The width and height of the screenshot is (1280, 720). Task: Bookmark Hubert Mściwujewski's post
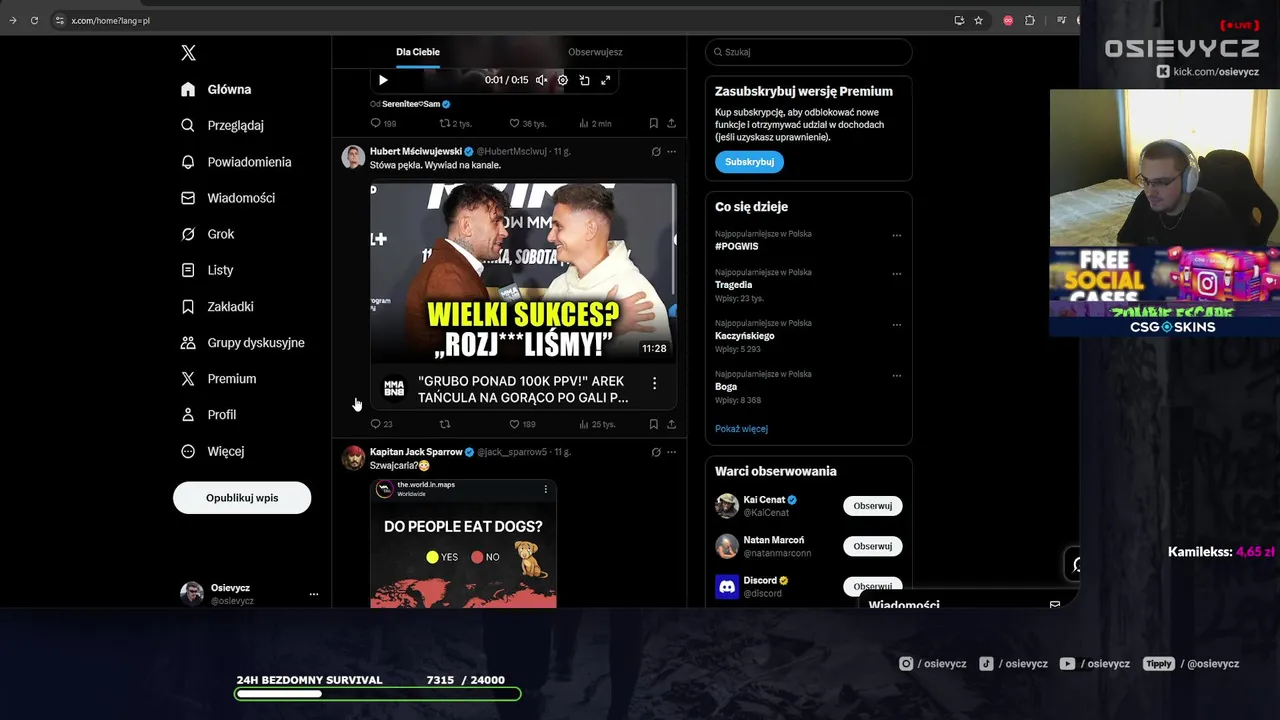(653, 424)
